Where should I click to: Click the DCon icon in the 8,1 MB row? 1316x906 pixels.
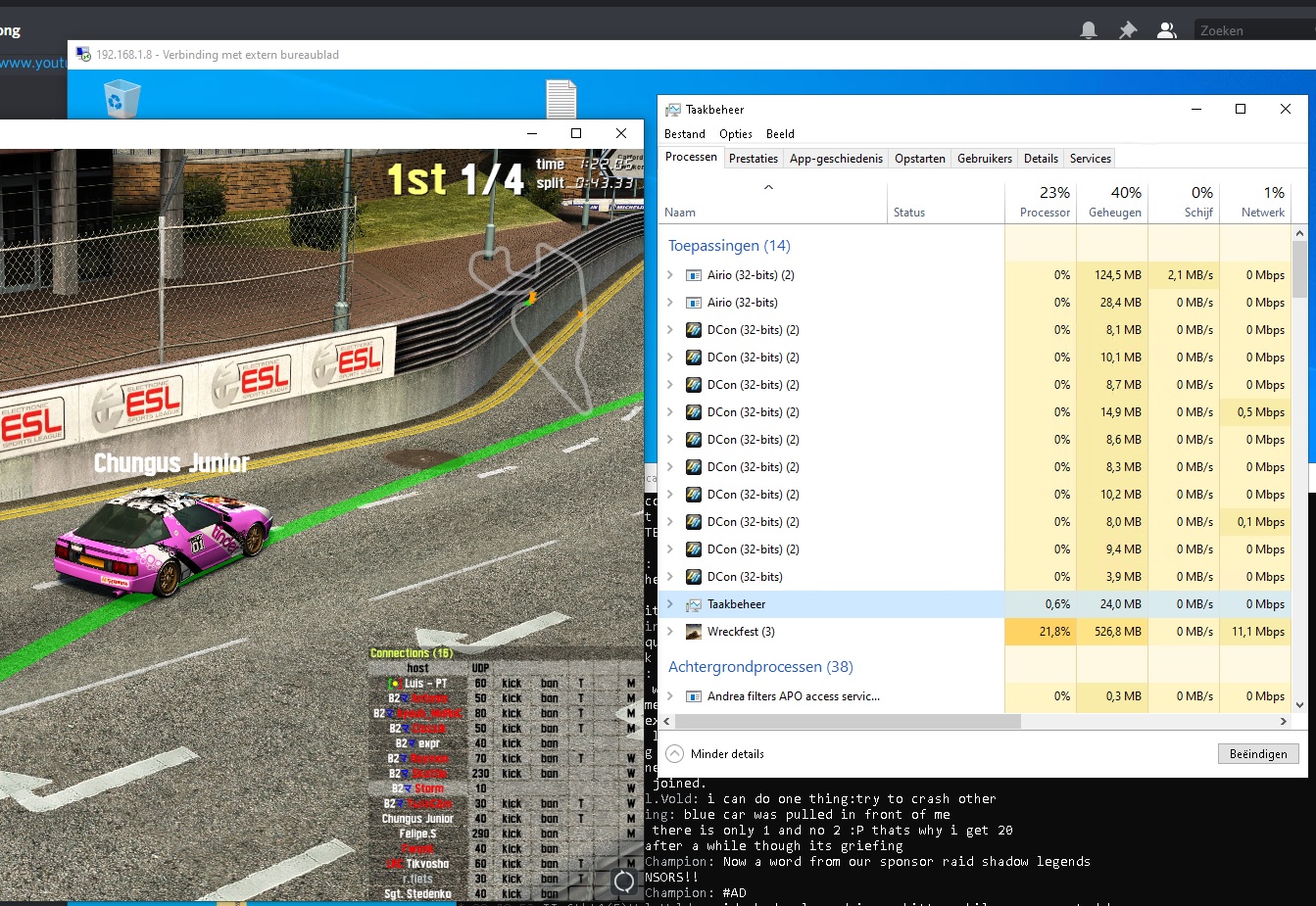(694, 330)
